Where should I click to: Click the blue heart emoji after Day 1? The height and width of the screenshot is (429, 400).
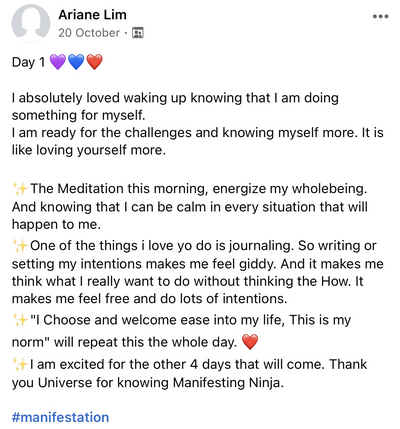pyautogui.click(x=76, y=62)
